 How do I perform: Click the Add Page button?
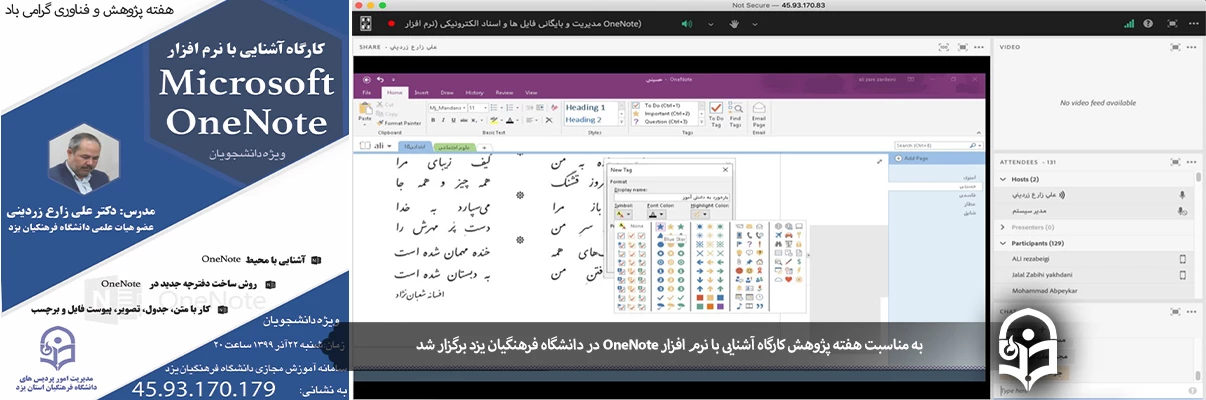[x=915, y=158]
